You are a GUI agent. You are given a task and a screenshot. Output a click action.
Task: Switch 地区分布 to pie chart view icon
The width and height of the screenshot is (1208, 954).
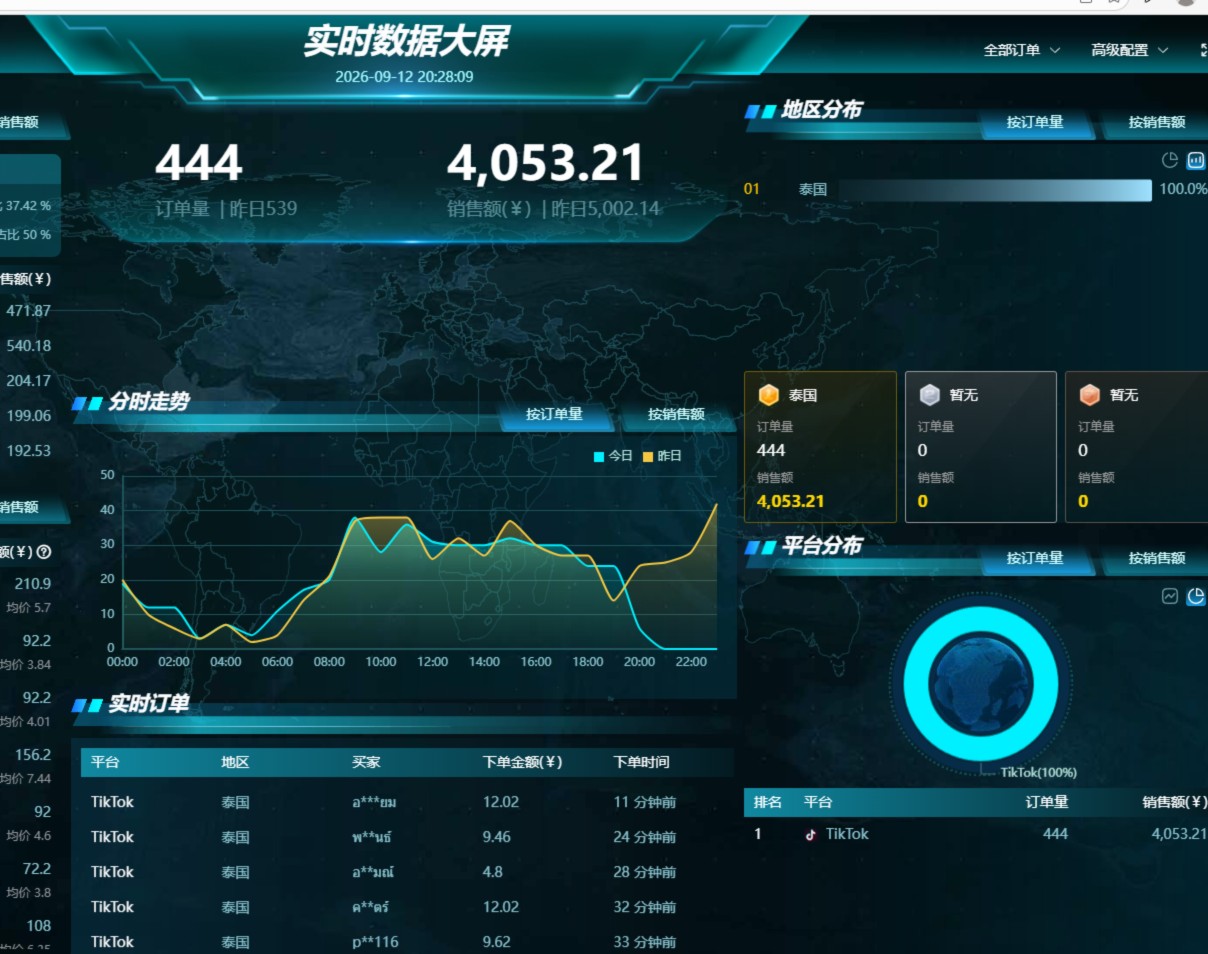coord(1170,160)
